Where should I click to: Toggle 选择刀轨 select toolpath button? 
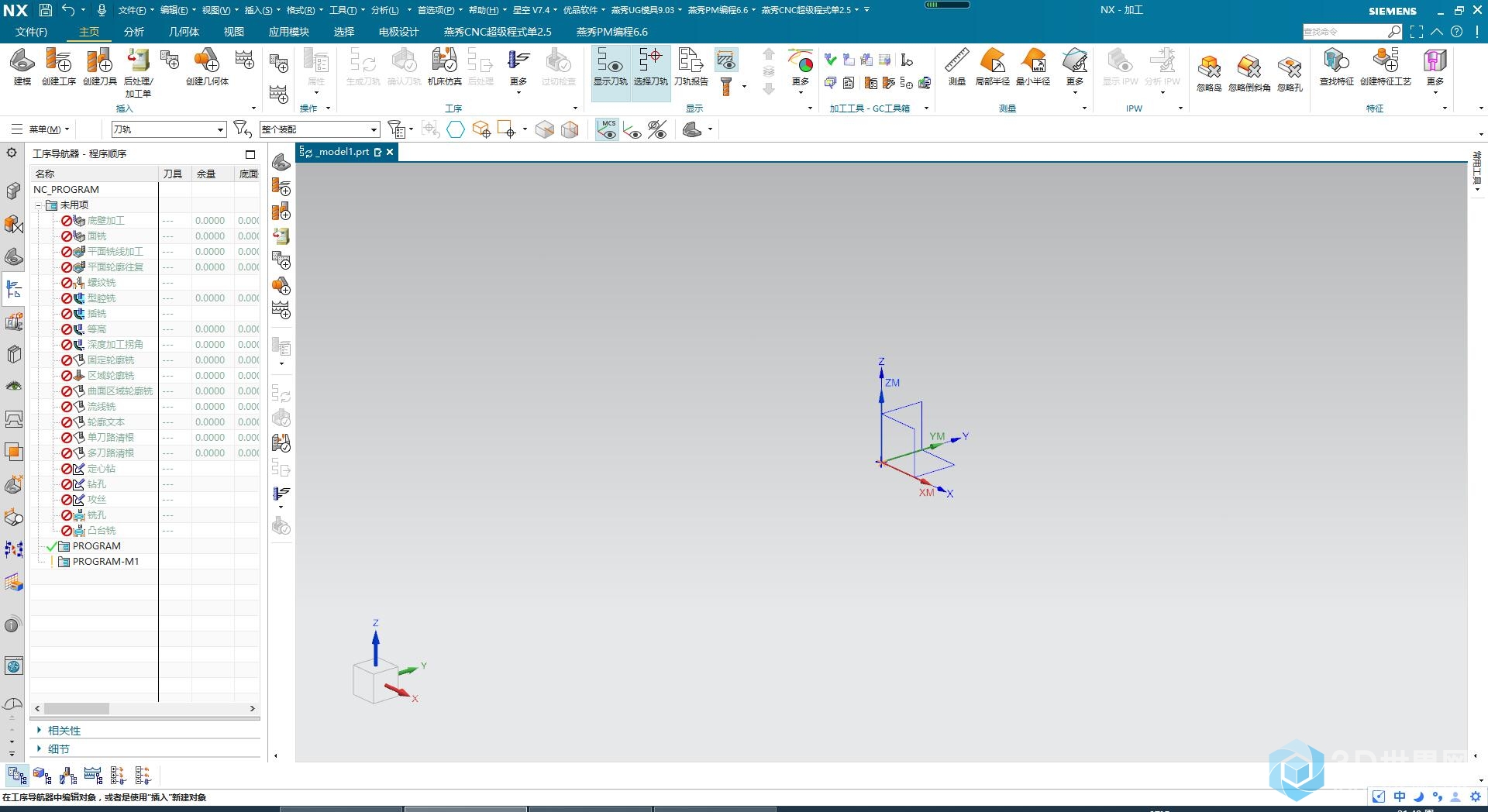coord(650,73)
